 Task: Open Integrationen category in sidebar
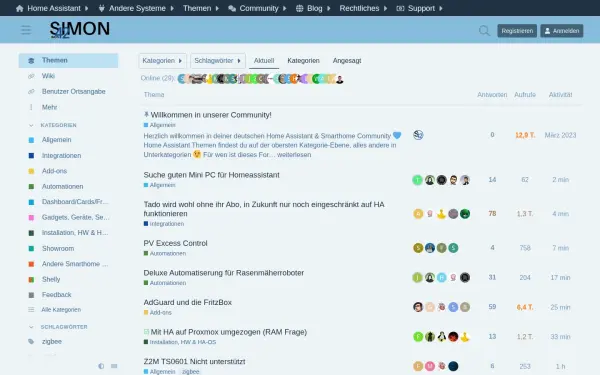pyautogui.click(x=68, y=156)
